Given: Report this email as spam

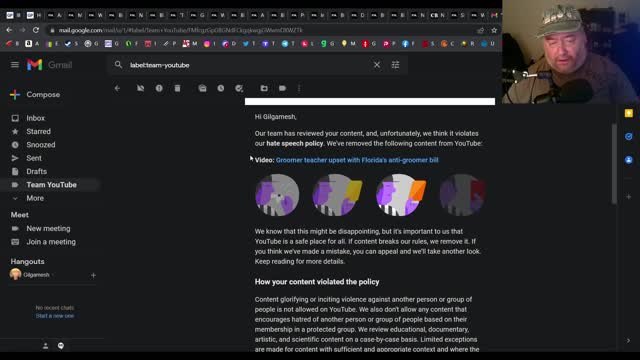Looking at the screenshot, I should click(x=159, y=88).
